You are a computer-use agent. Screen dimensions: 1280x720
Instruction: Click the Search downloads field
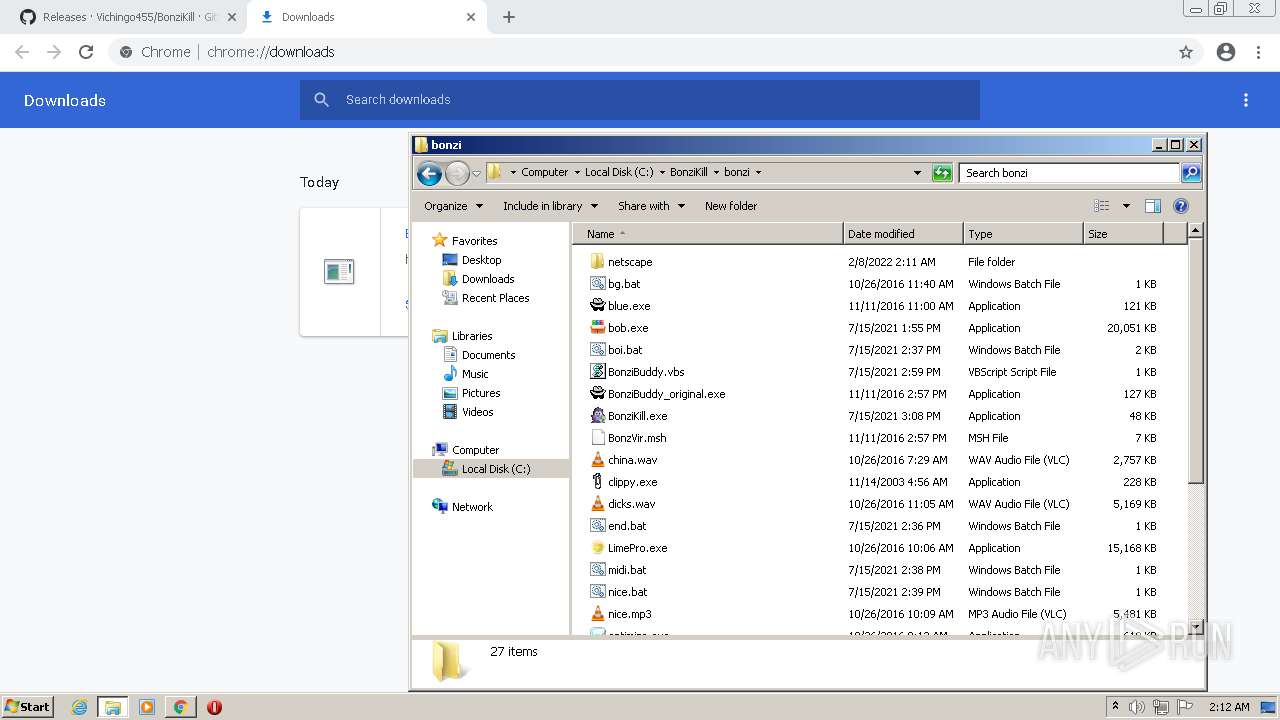point(640,100)
